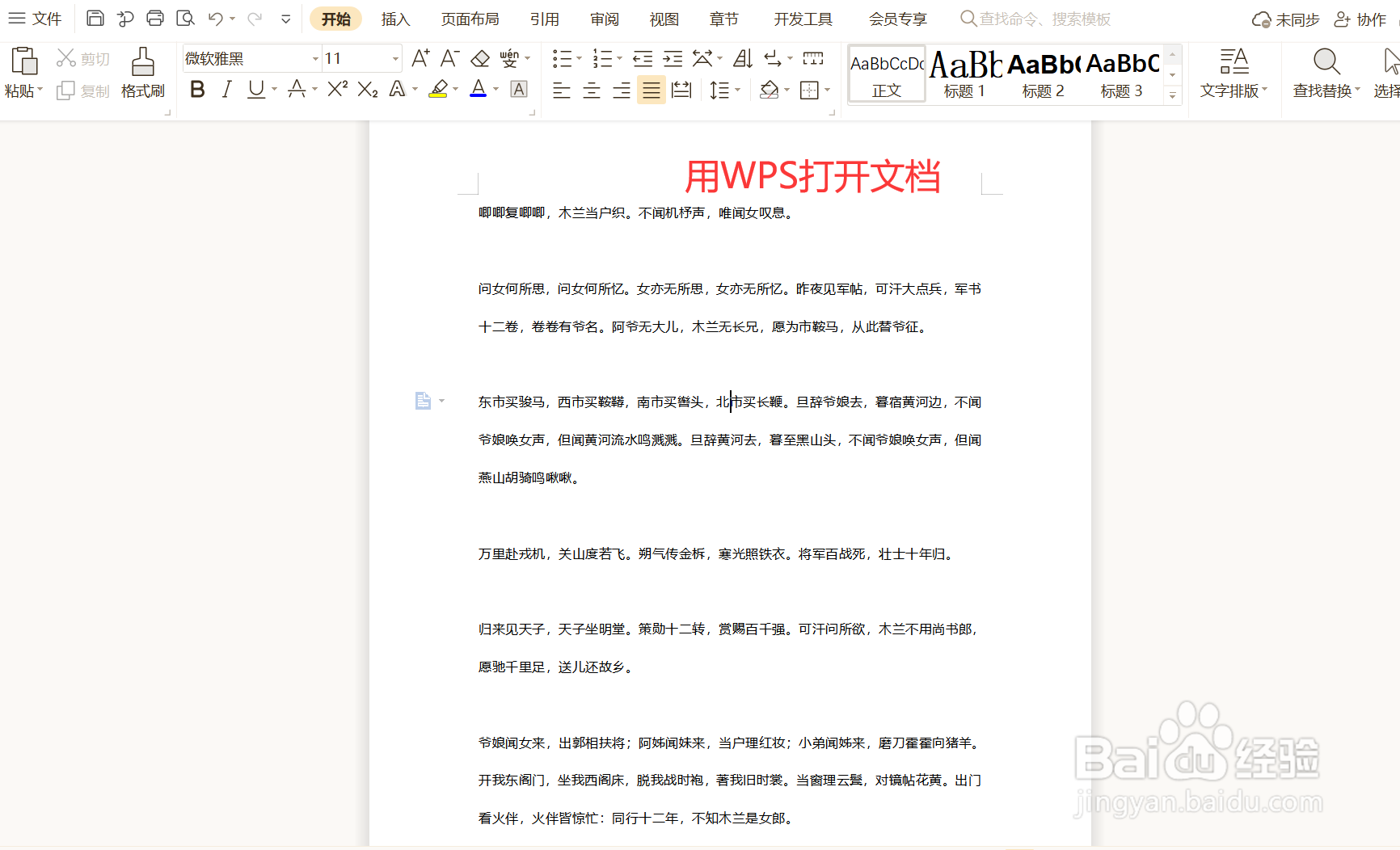
Task: Click the borders grid icon
Action: point(809,90)
